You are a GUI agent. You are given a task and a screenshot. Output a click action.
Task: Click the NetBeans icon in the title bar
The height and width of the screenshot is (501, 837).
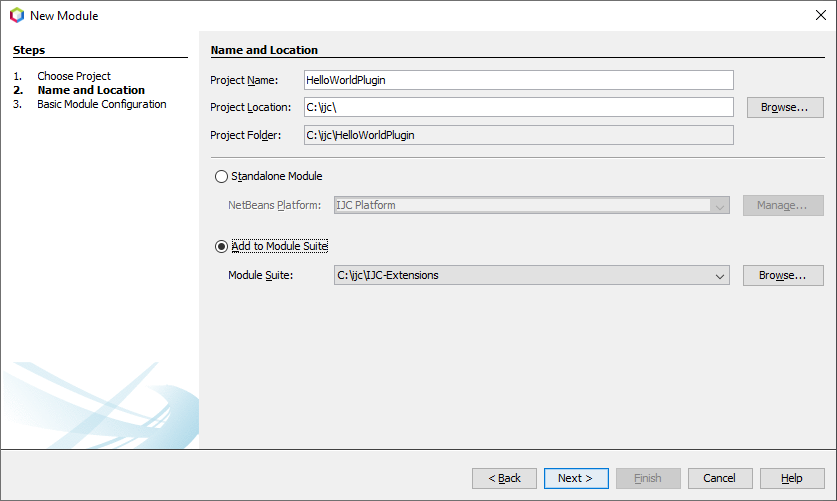[16, 16]
